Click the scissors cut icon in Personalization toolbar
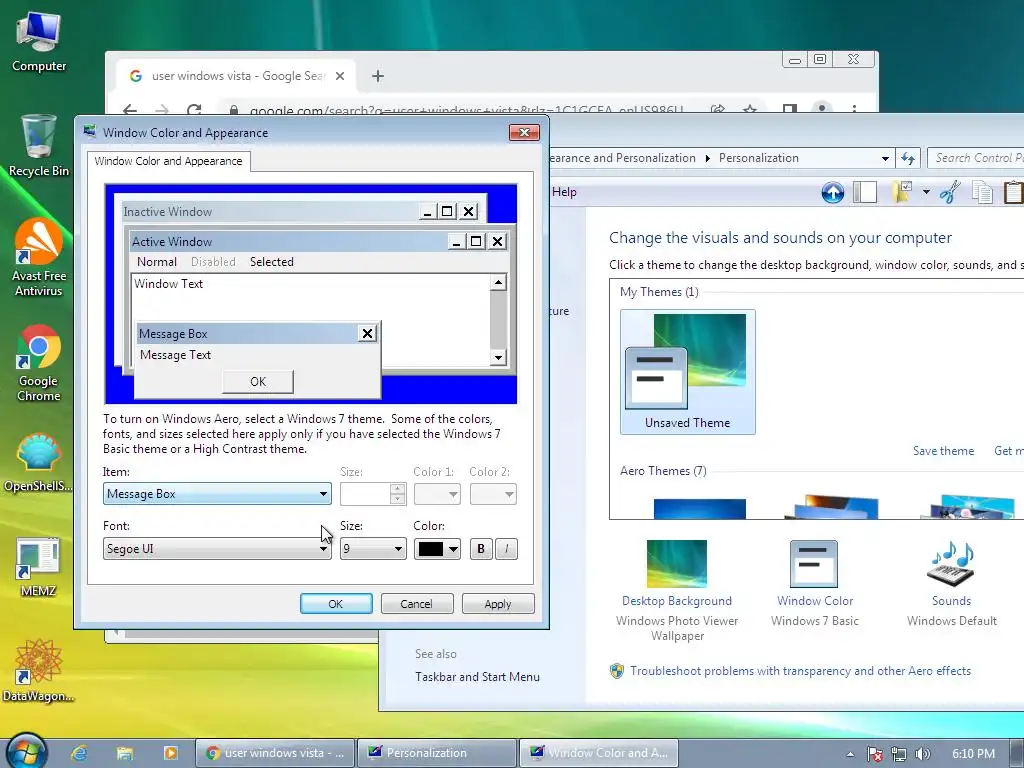Viewport: 1024px width, 768px height. pos(950,192)
